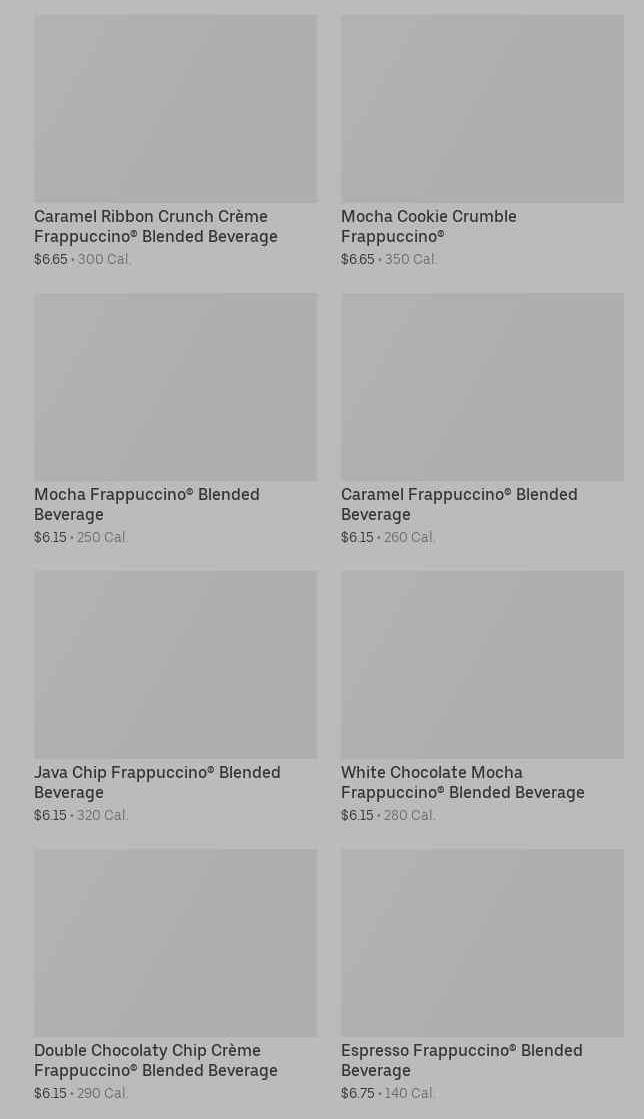The image size is (644, 1119).
Task: Select the Mocha Frappuccino Blended Beverage image
Action: tap(175, 386)
